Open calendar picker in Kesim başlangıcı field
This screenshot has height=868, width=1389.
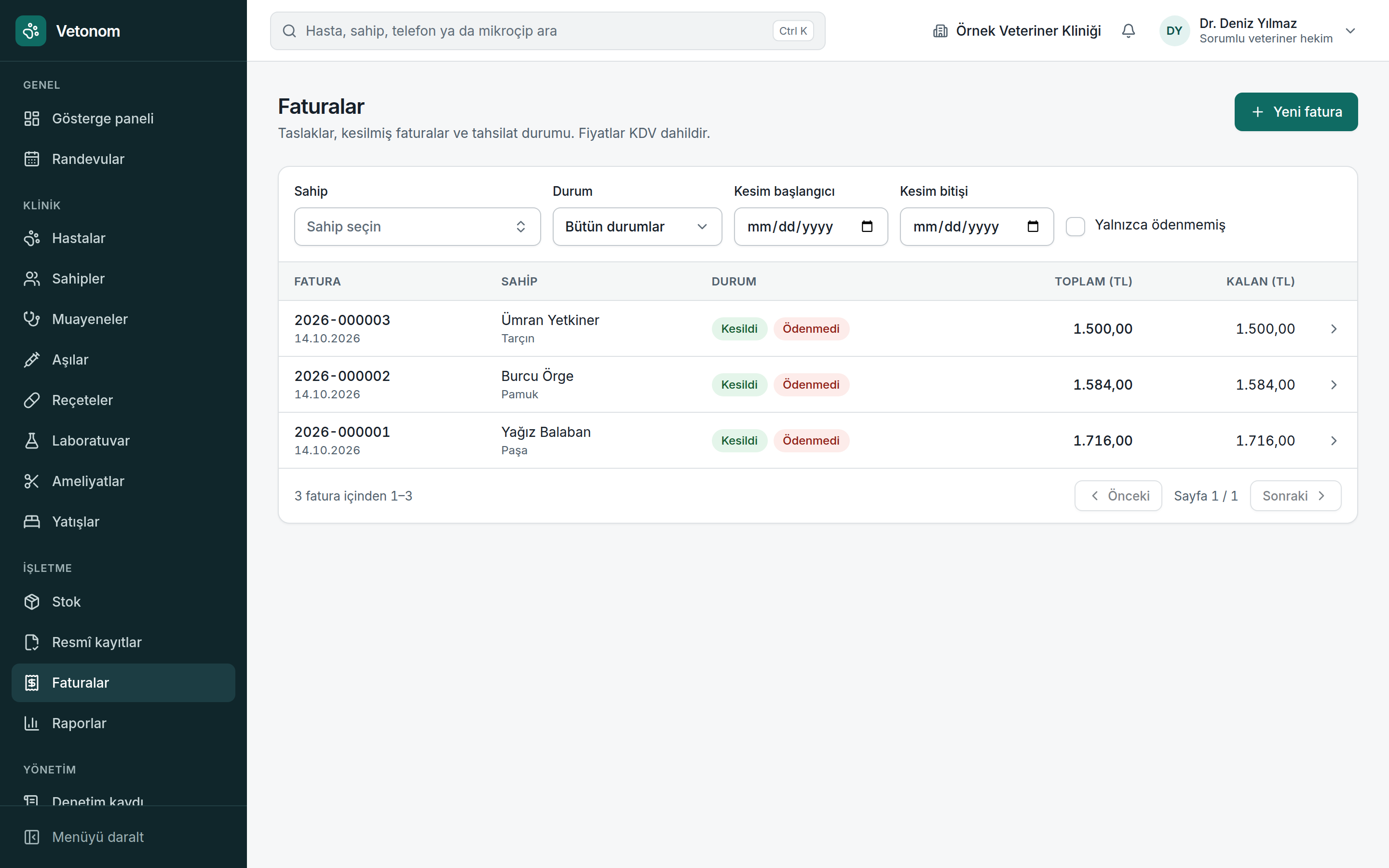(867, 227)
